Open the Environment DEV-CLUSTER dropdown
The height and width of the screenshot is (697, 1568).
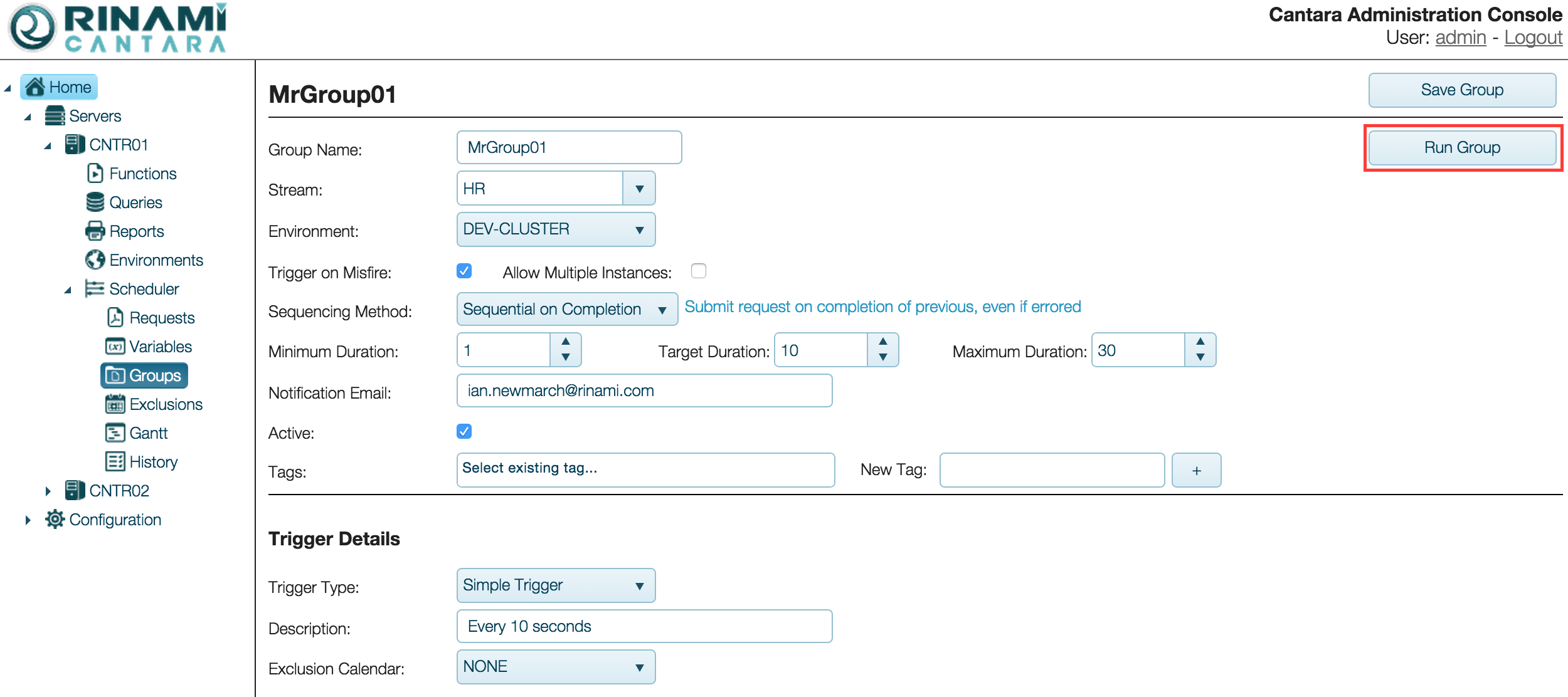[x=556, y=229]
